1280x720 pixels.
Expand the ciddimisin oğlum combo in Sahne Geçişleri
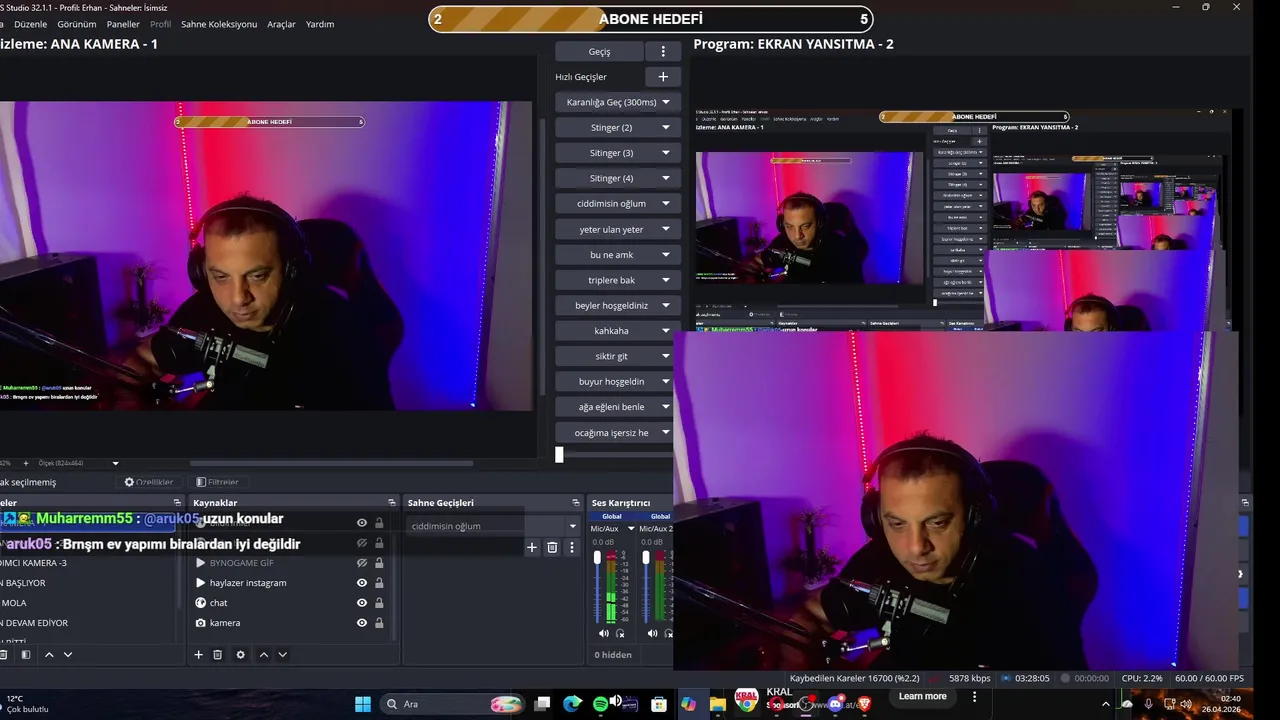click(573, 526)
